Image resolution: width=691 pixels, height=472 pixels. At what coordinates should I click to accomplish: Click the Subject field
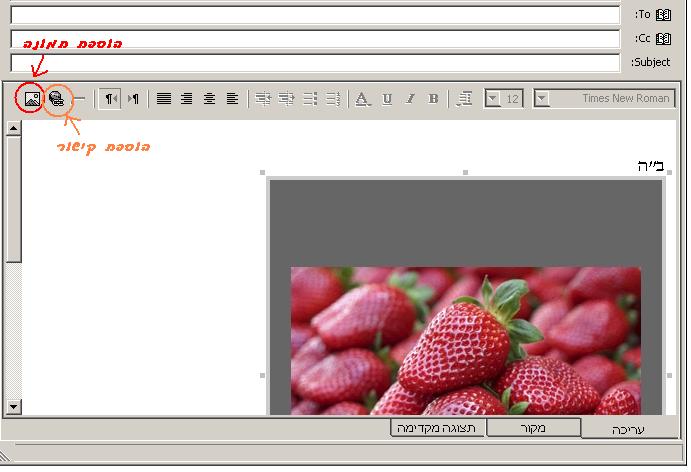coord(315,63)
